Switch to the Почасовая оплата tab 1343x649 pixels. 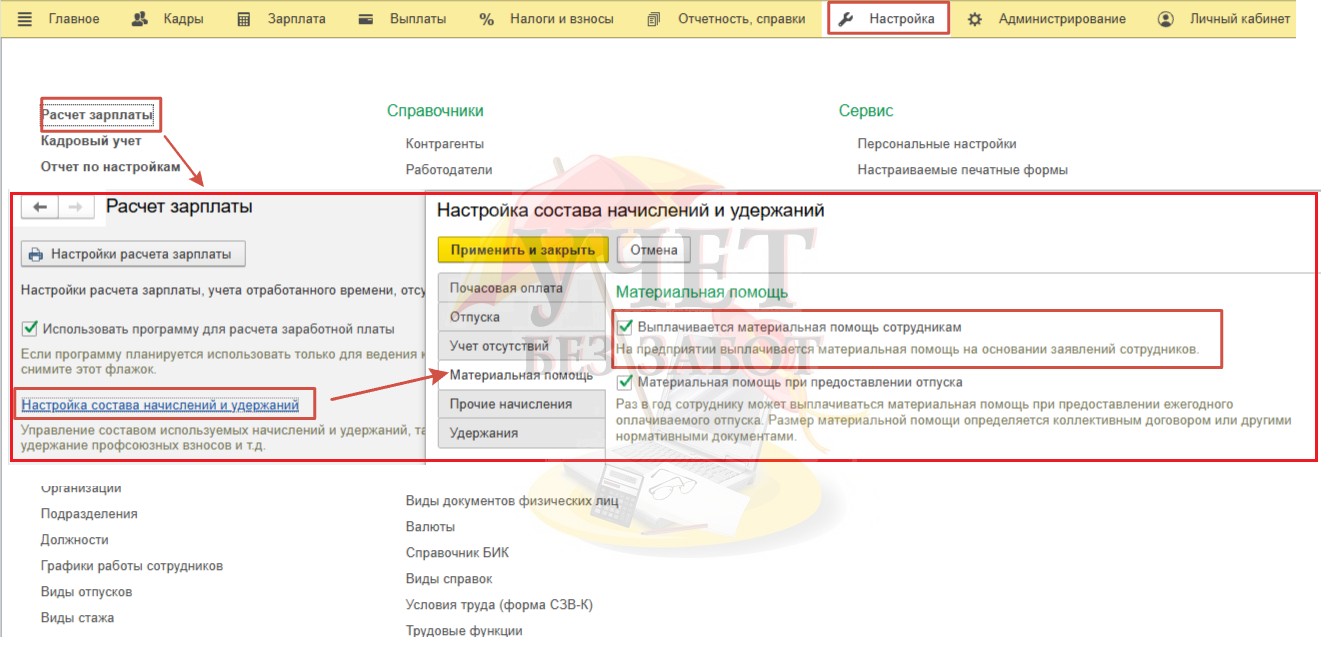point(521,288)
